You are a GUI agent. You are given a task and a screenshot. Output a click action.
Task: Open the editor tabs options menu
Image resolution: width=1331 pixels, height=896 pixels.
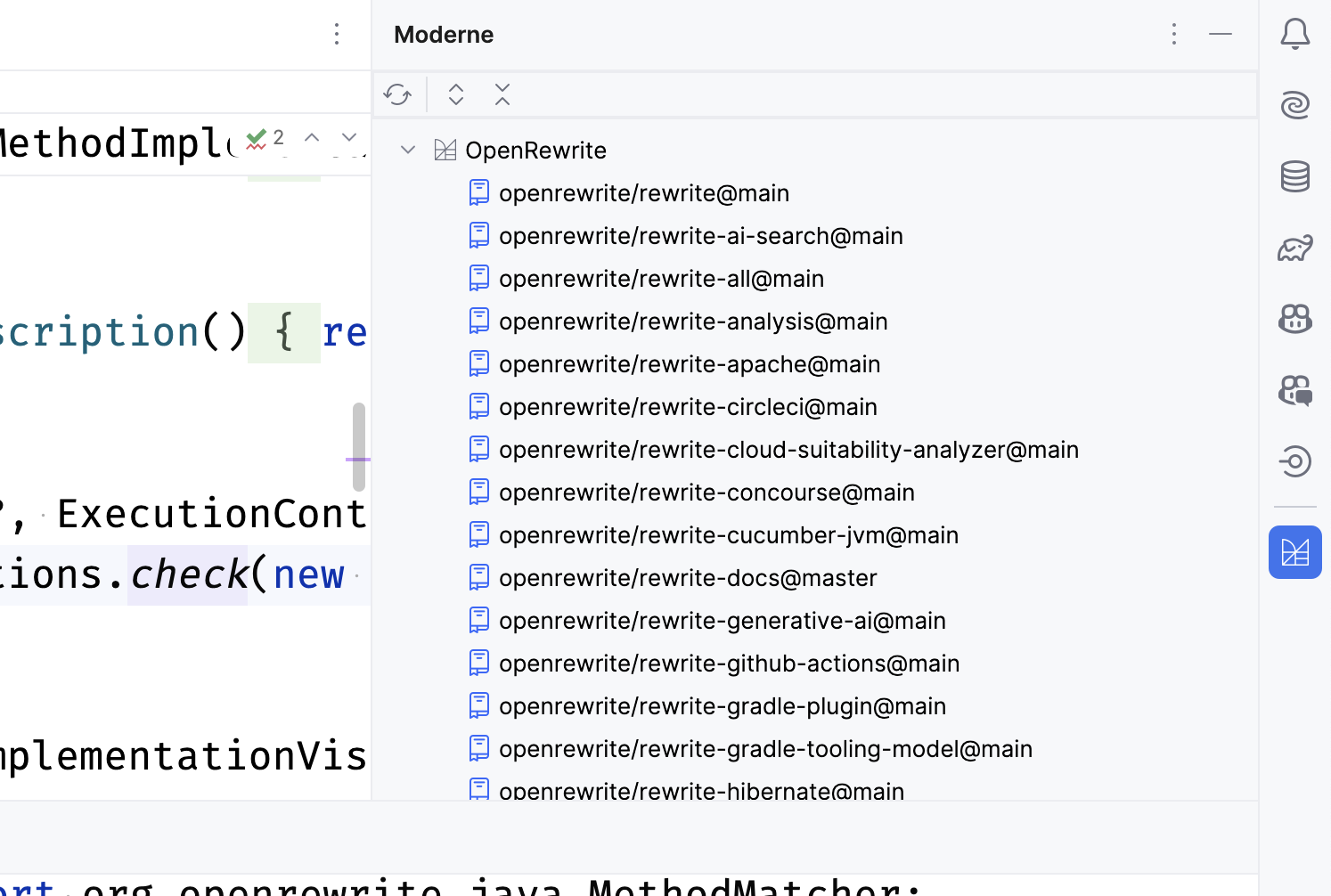coord(337,34)
